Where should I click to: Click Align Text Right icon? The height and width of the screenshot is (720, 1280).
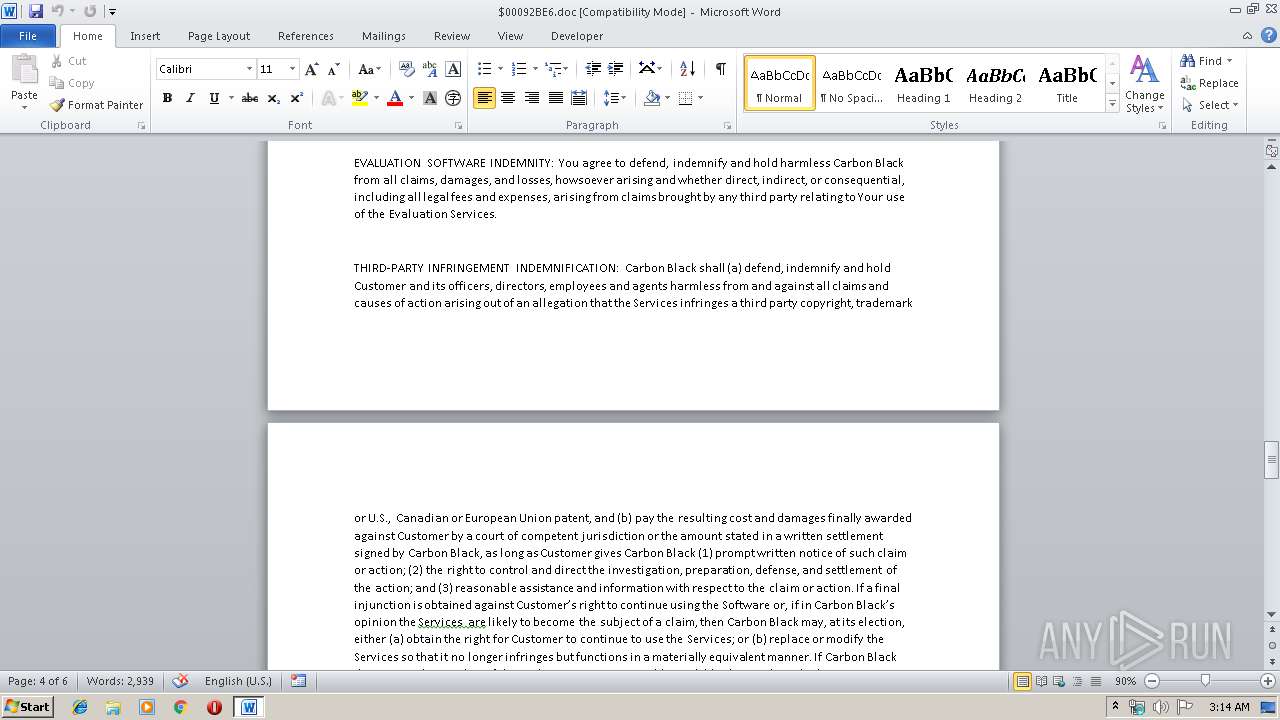pyautogui.click(x=532, y=98)
